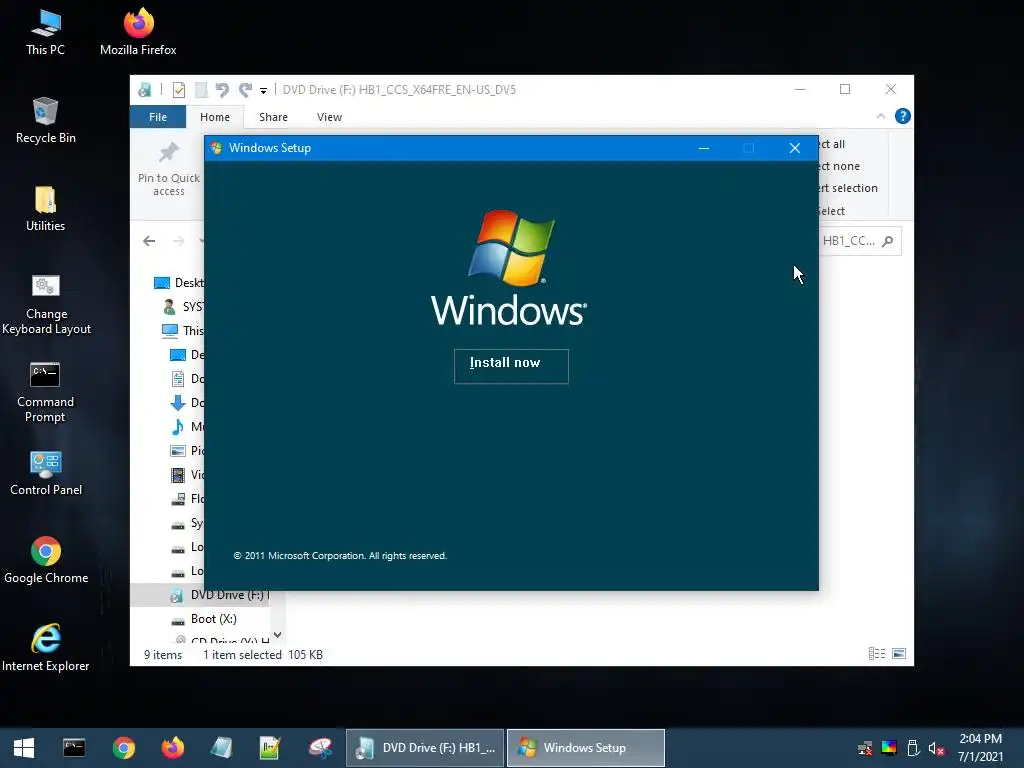The width and height of the screenshot is (1024, 768).
Task: Launch Chrome from the taskbar
Action: click(123, 748)
